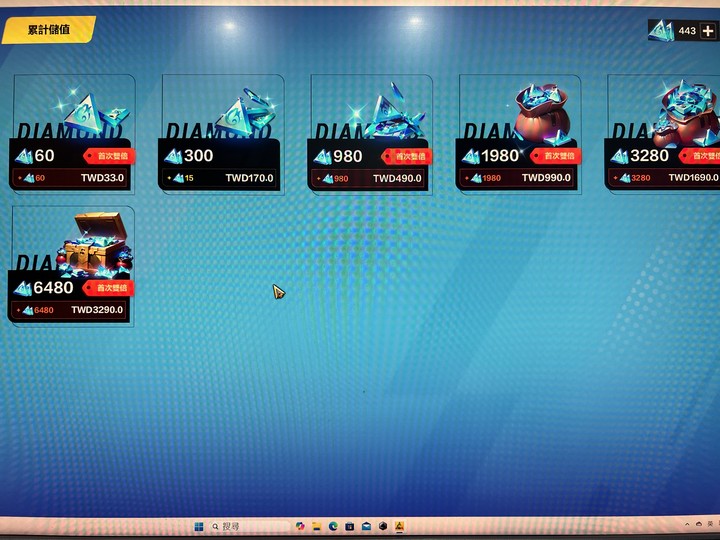Open Microsoft Store from the taskbar
This screenshot has width=720, height=540.
(349, 526)
